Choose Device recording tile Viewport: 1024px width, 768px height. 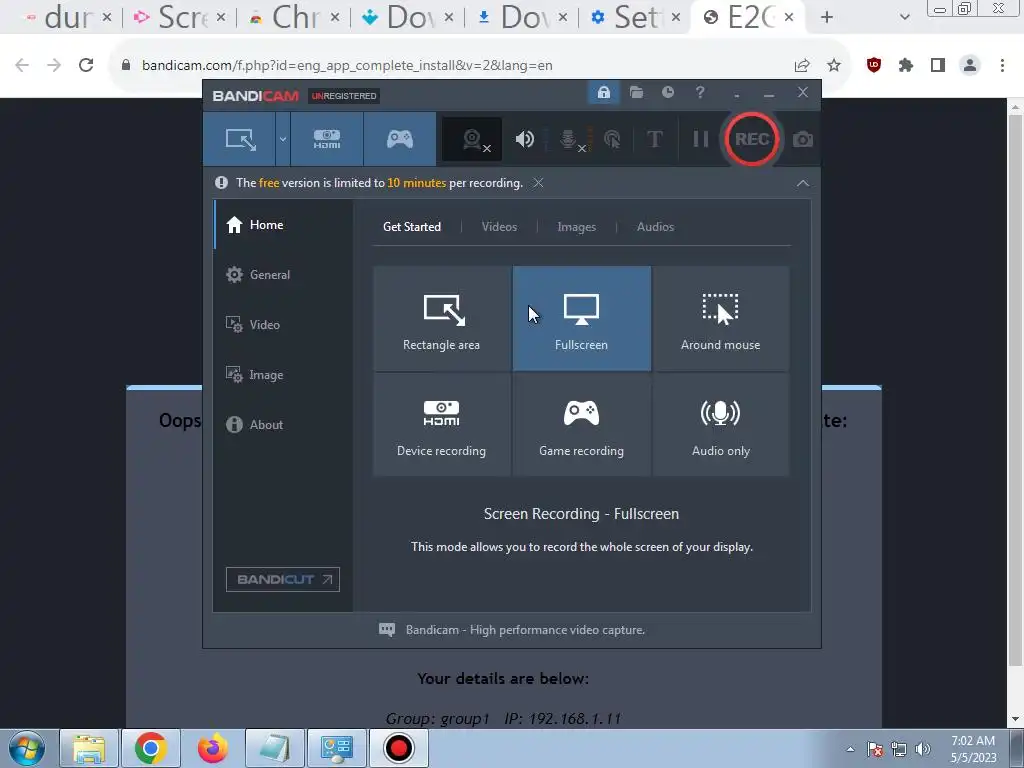point(441,424)
